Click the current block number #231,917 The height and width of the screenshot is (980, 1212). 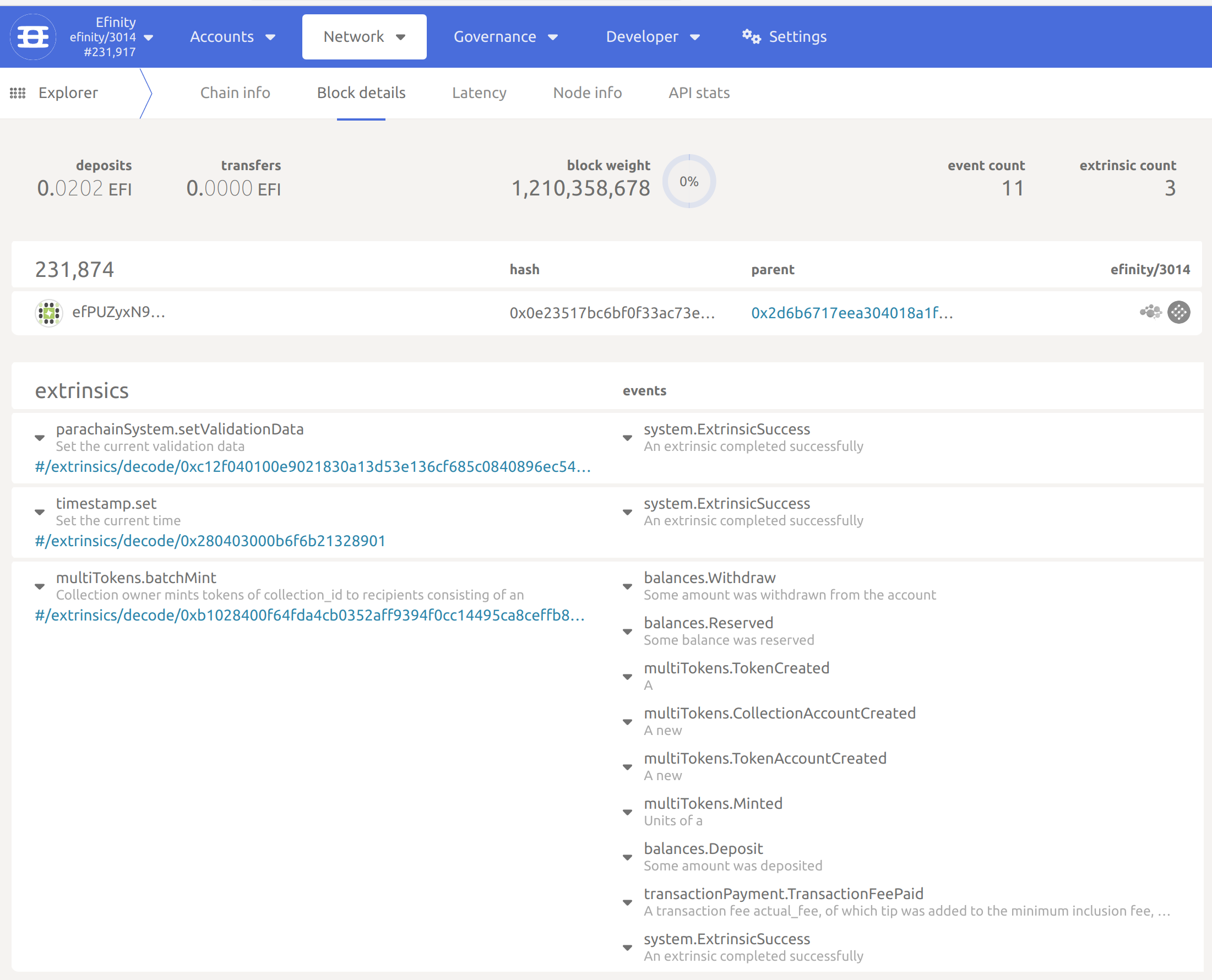coord(110,52)
